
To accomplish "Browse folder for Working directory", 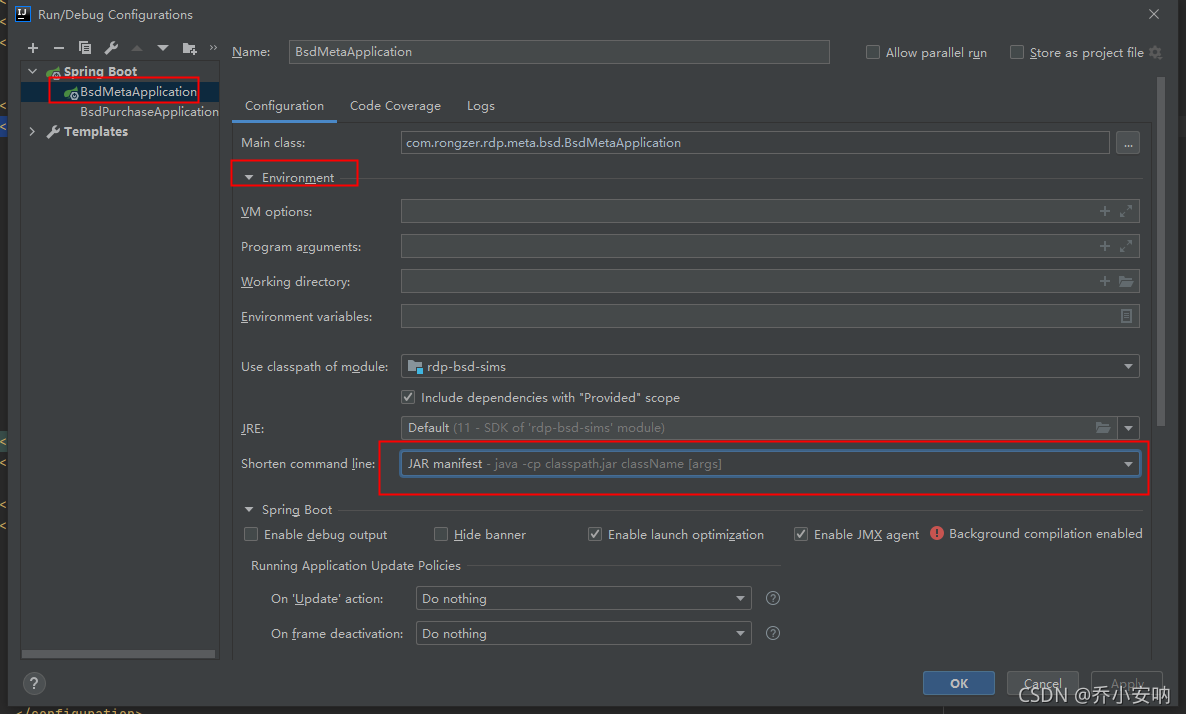I will click(x=1125, y=281).
